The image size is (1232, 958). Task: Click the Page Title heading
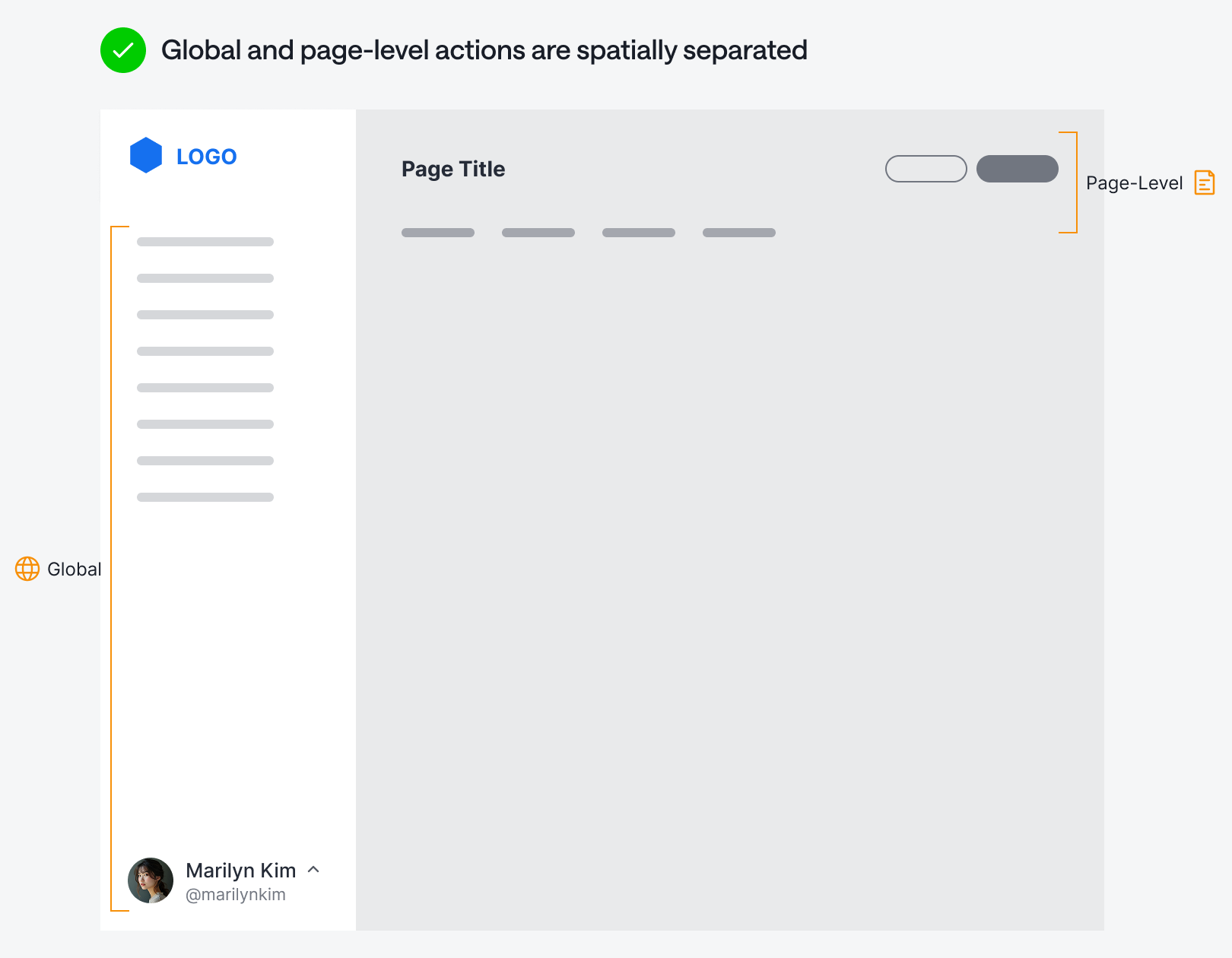[x=453, y=169]
